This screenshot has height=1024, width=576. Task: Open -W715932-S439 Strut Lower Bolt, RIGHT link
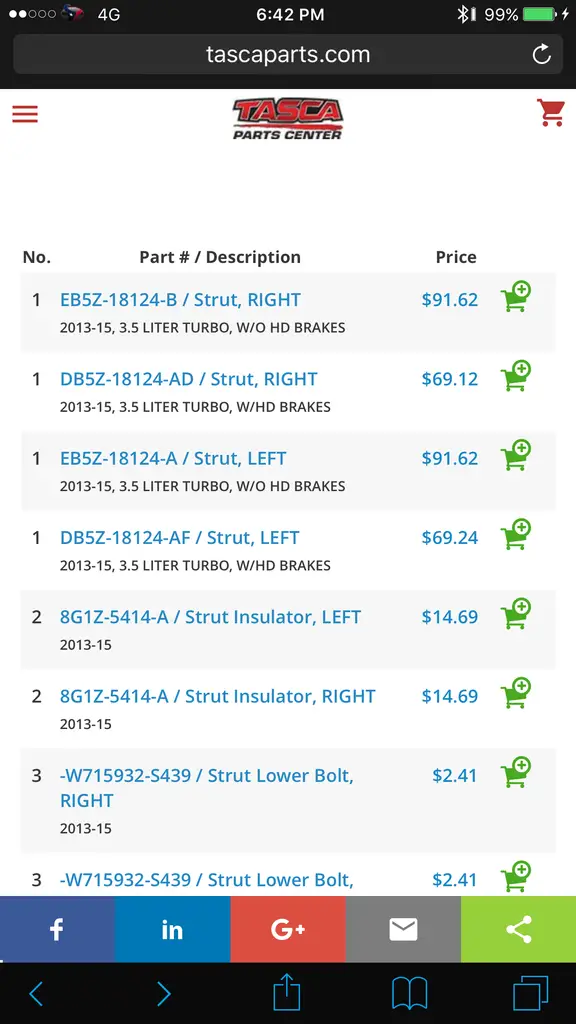tap(207, 788)
